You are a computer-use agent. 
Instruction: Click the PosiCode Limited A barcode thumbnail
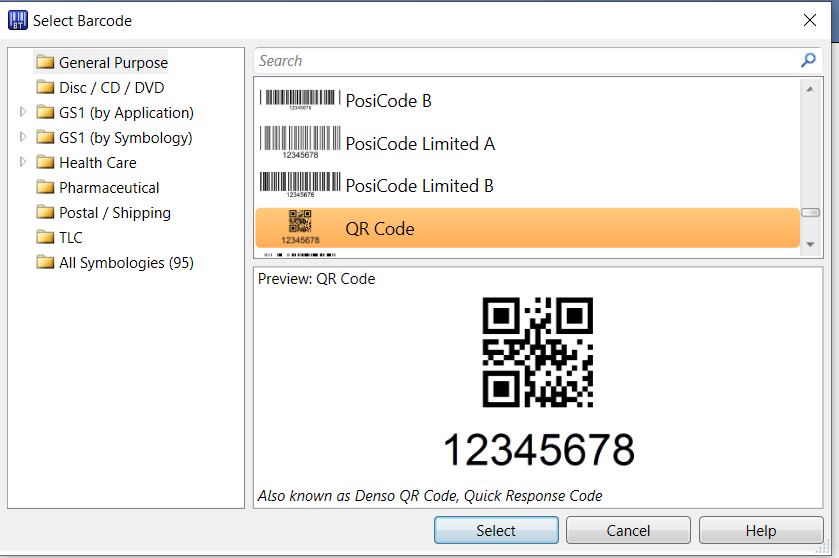click(x=300, y=142)
